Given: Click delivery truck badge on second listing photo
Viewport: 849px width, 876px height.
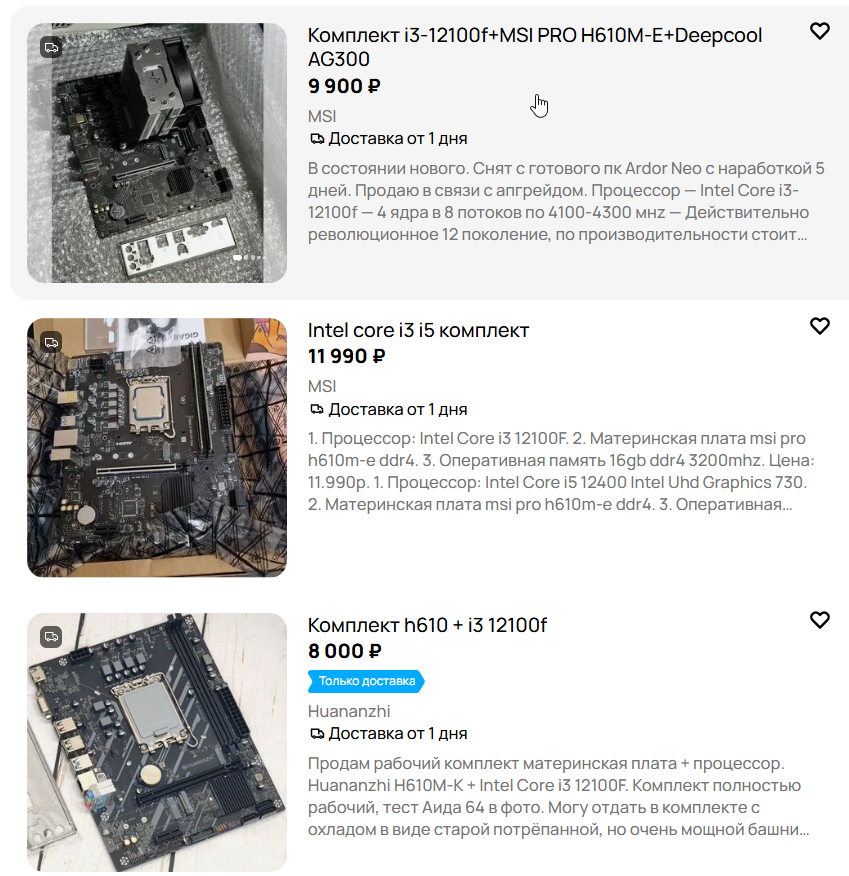Looking at the screenshot, I should coord(51,342).
